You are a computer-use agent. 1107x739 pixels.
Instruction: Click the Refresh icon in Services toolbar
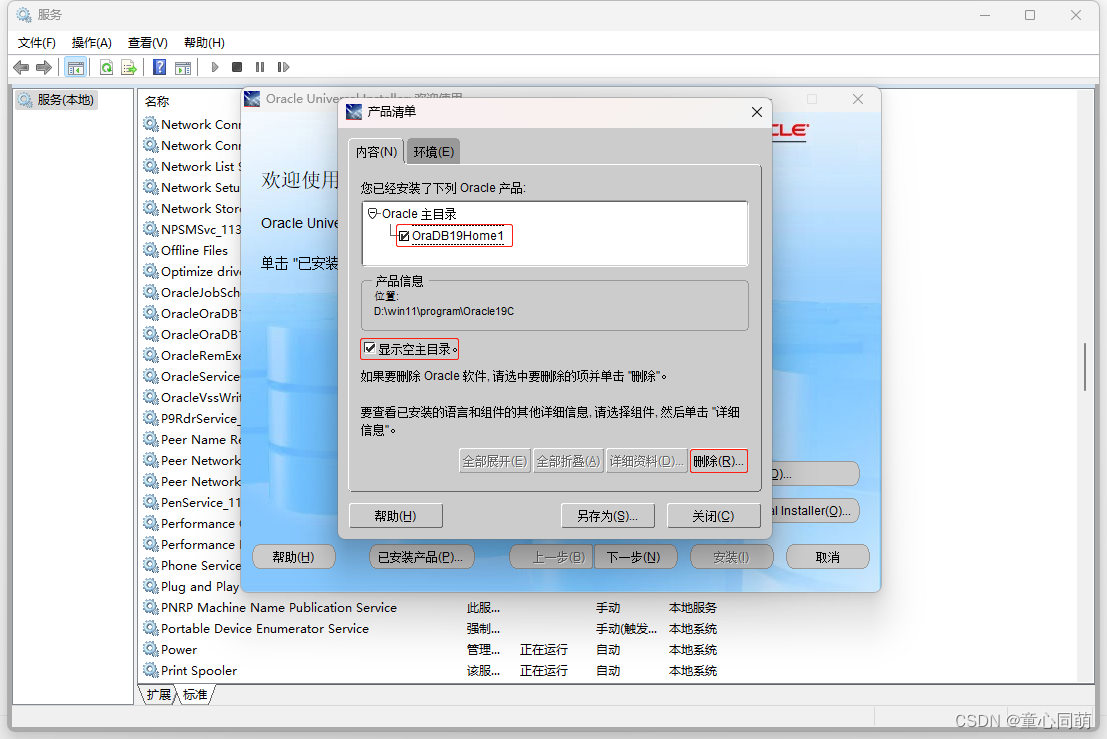click(x=107, y=67)
